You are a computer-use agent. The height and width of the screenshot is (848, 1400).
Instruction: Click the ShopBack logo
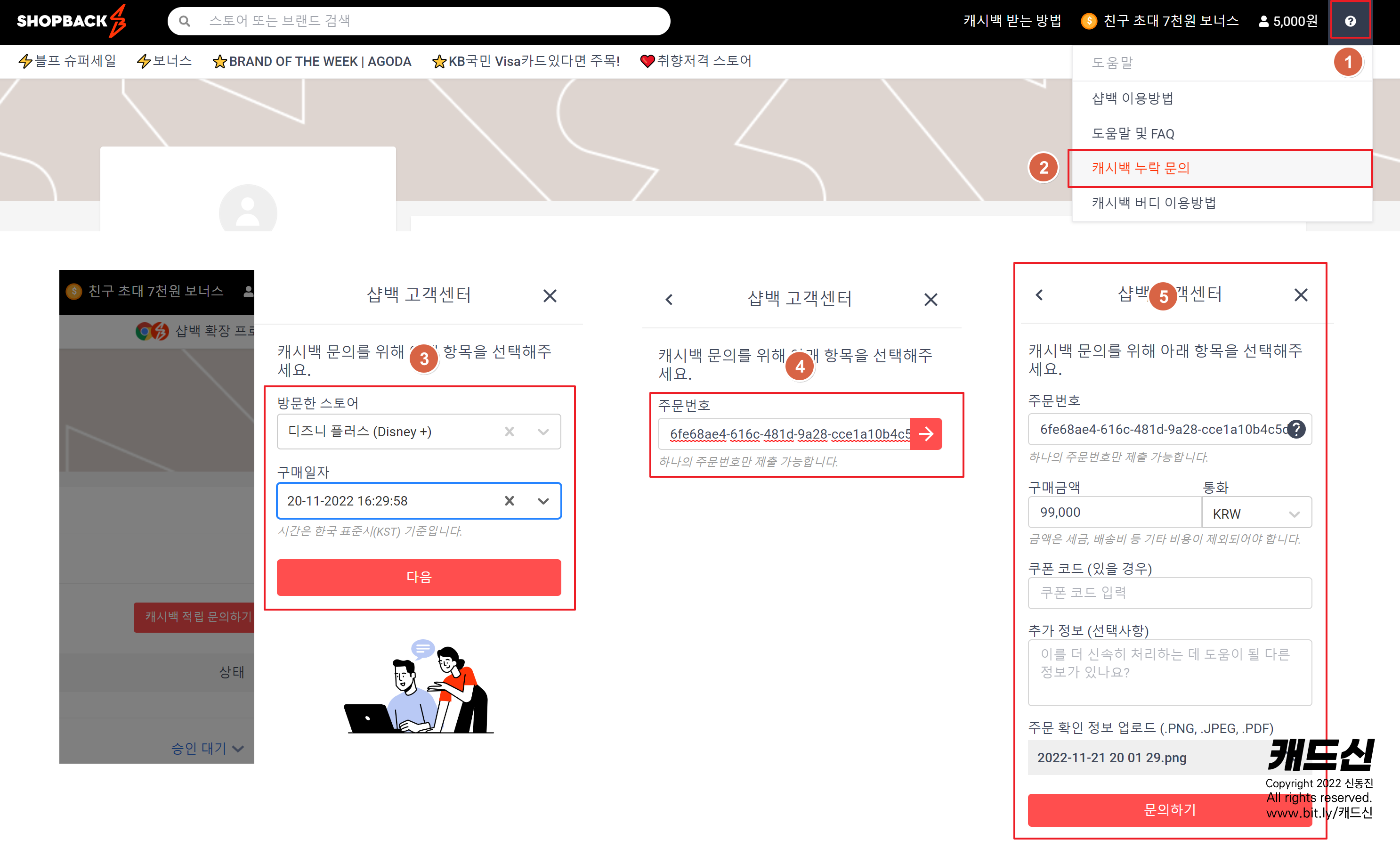(x=72, y=21)
